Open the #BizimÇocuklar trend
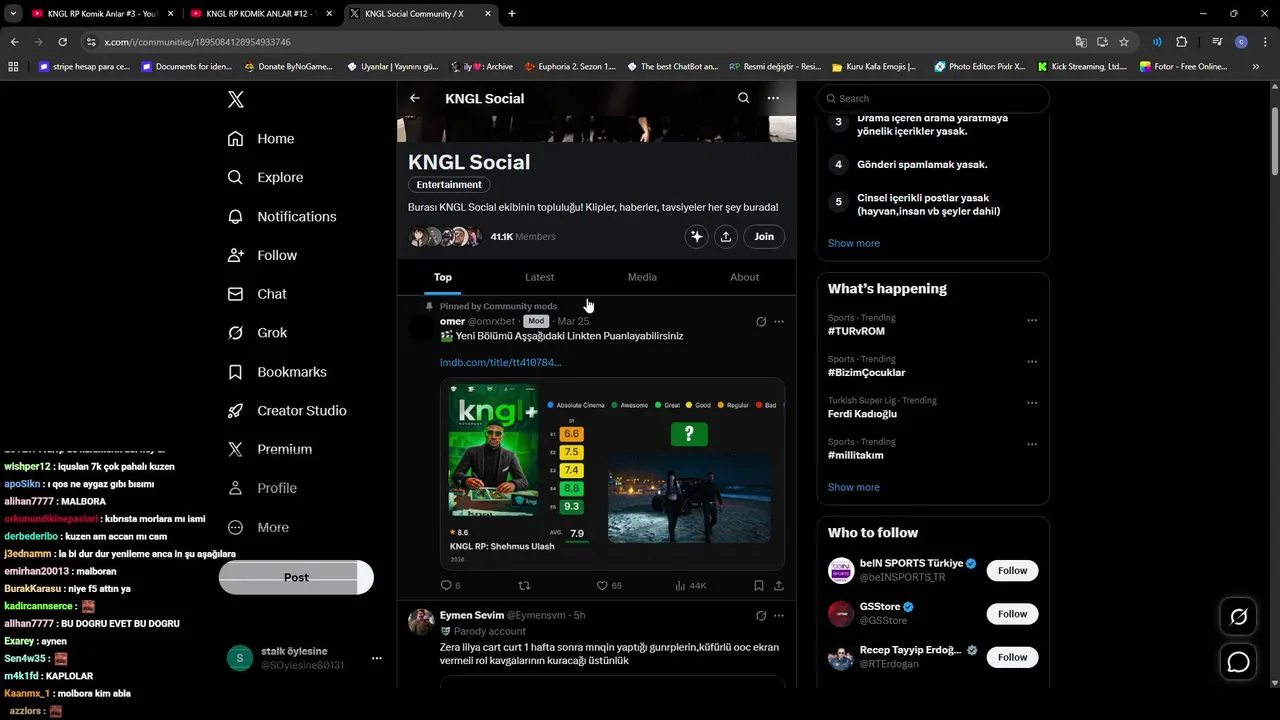 pyautogui.click(x=866, y=372)
